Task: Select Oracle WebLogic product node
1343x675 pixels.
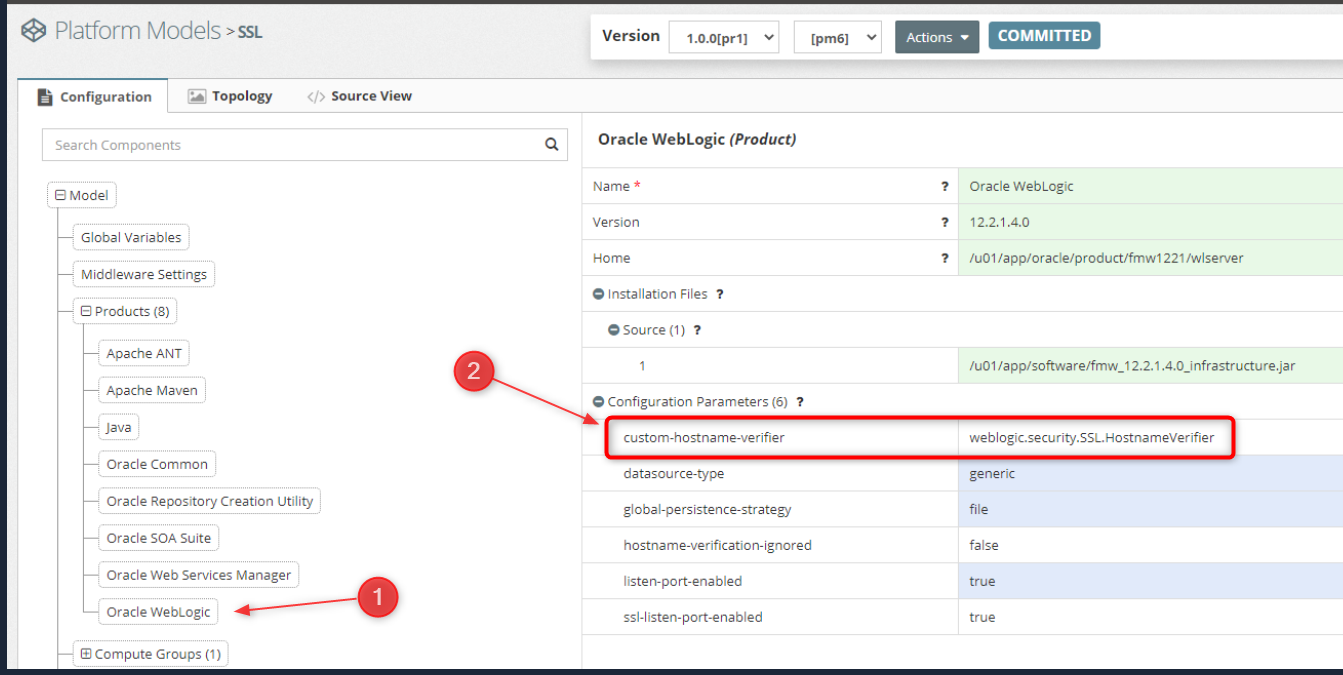Action: [159, 612]
